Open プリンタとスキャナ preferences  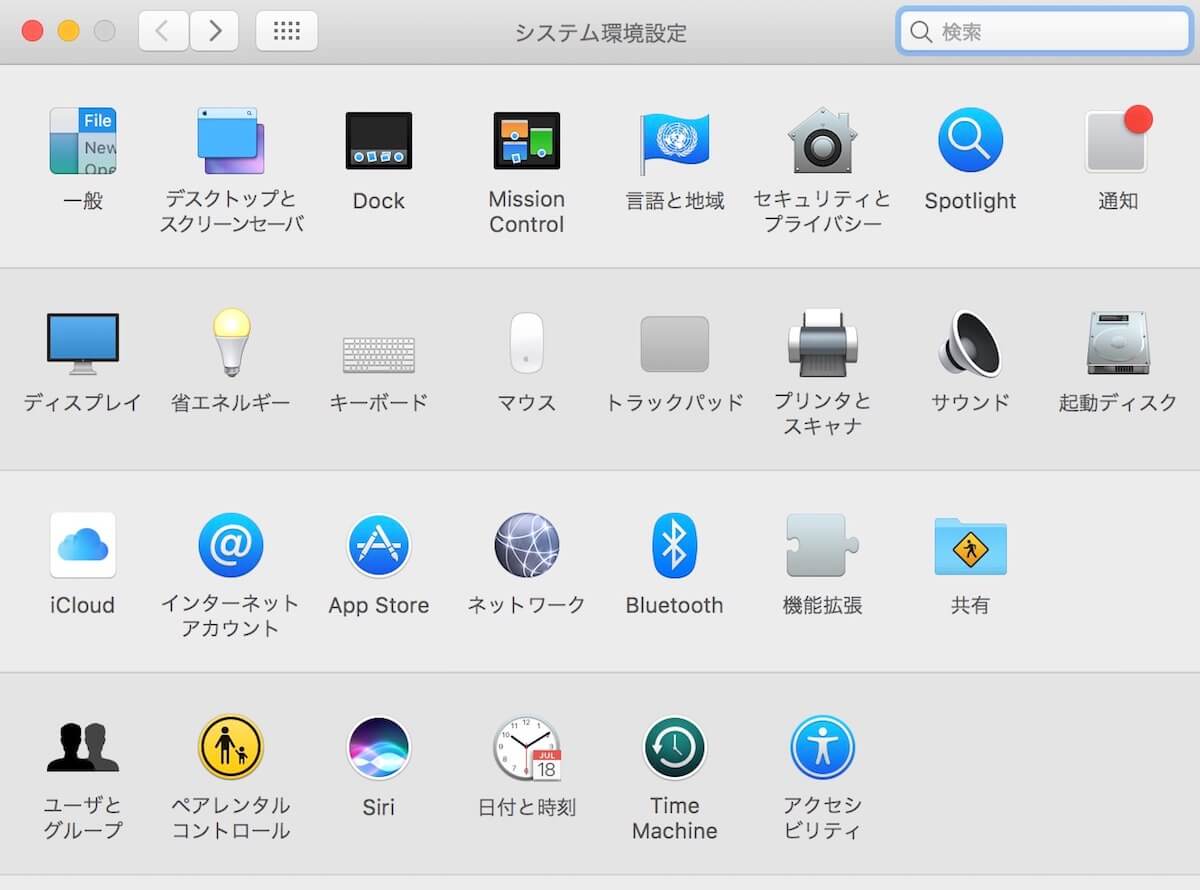point(822,343)
